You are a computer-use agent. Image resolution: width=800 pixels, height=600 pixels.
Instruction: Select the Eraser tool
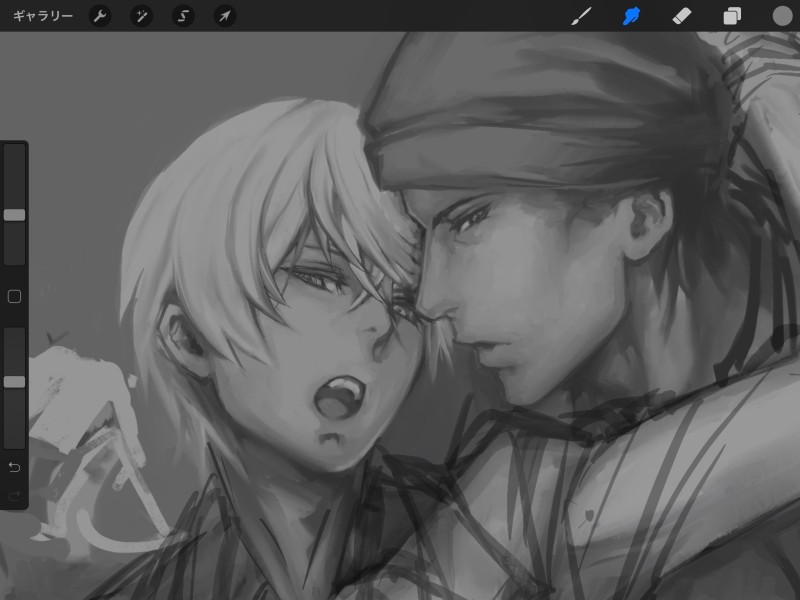coord(682,16)
